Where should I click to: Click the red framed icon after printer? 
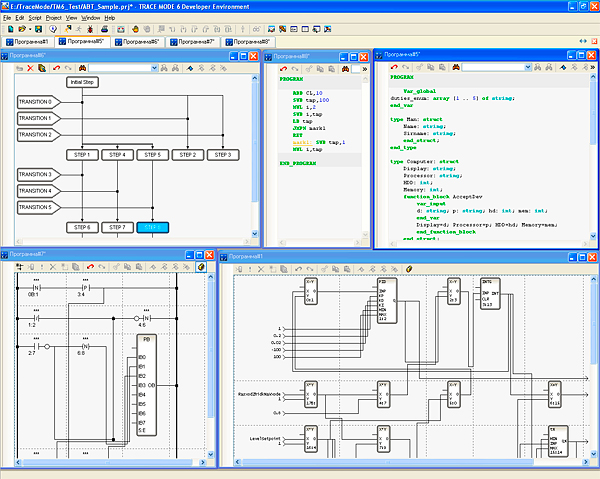(x=121, y=29)
